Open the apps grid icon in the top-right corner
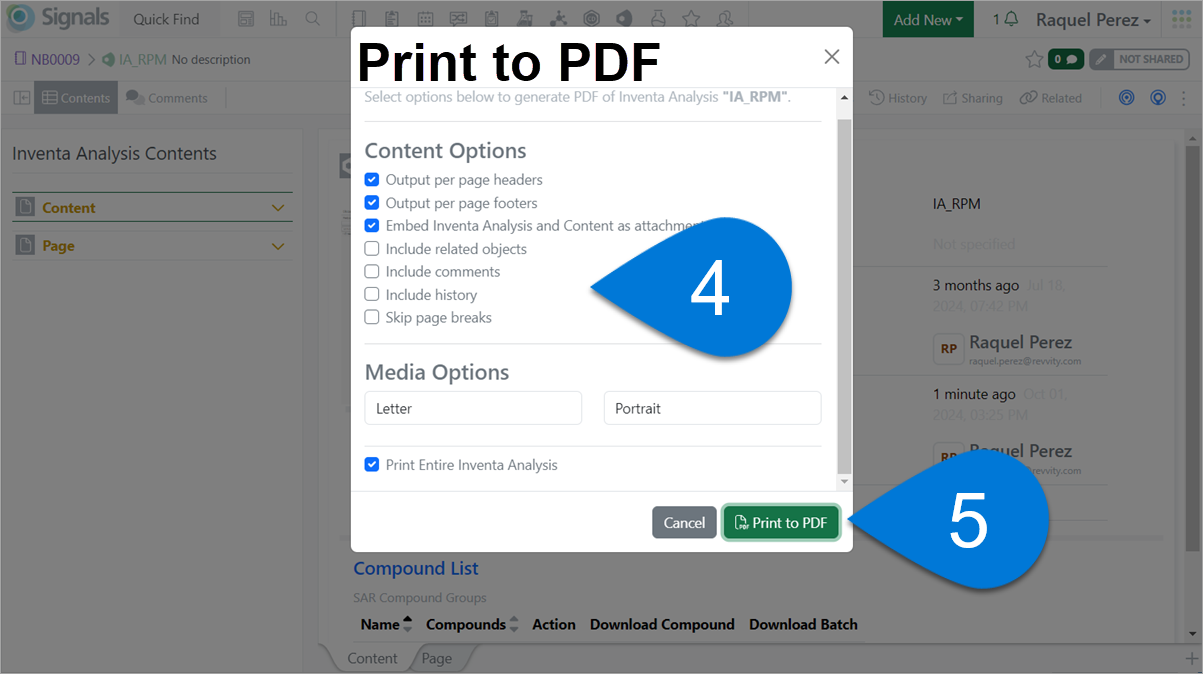The height and width of the screenshot is (674, 1203). [1181, 17]
